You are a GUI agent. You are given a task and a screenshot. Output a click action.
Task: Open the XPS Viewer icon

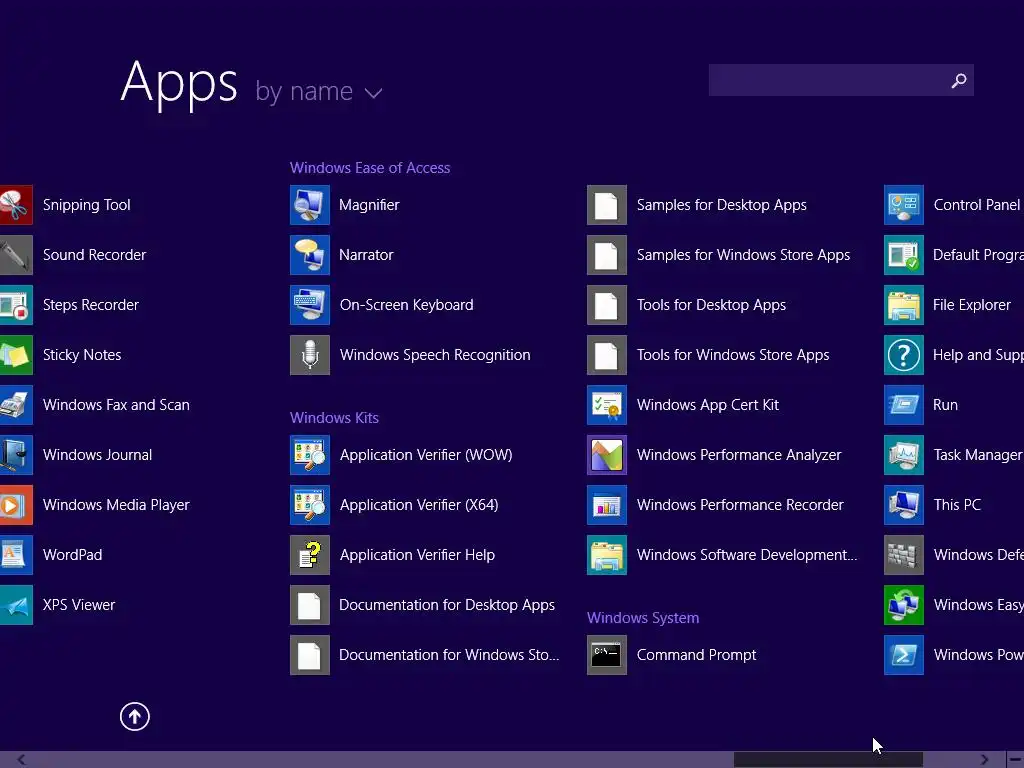coord(16,605)
